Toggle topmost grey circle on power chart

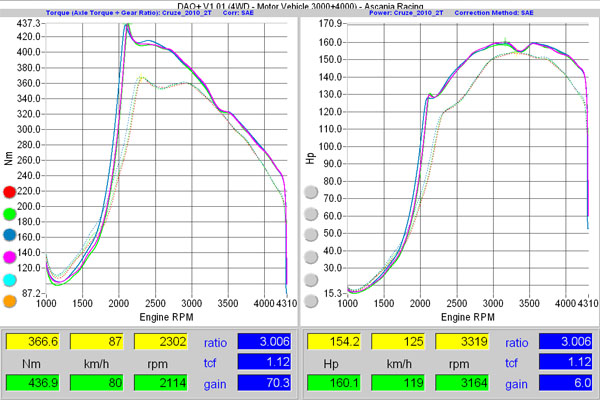click(x=311, y=191)
